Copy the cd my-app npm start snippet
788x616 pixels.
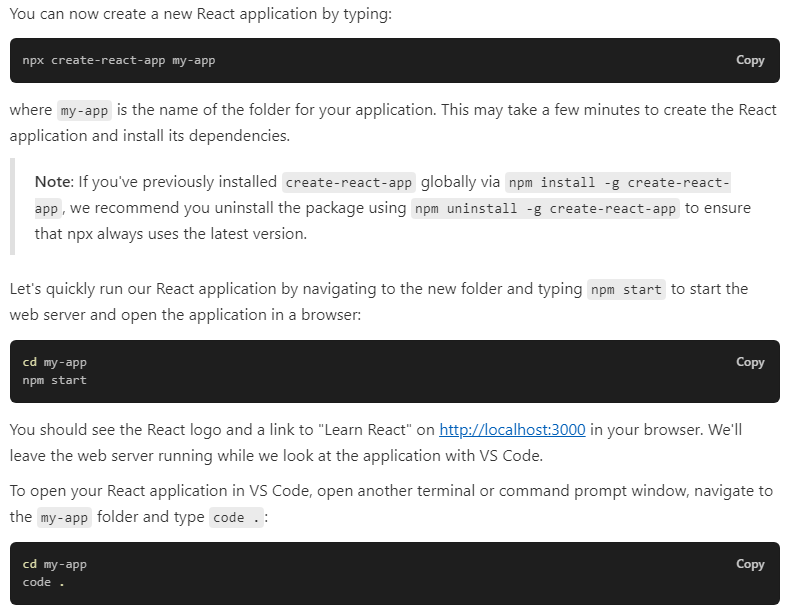[x=750, y=362]
